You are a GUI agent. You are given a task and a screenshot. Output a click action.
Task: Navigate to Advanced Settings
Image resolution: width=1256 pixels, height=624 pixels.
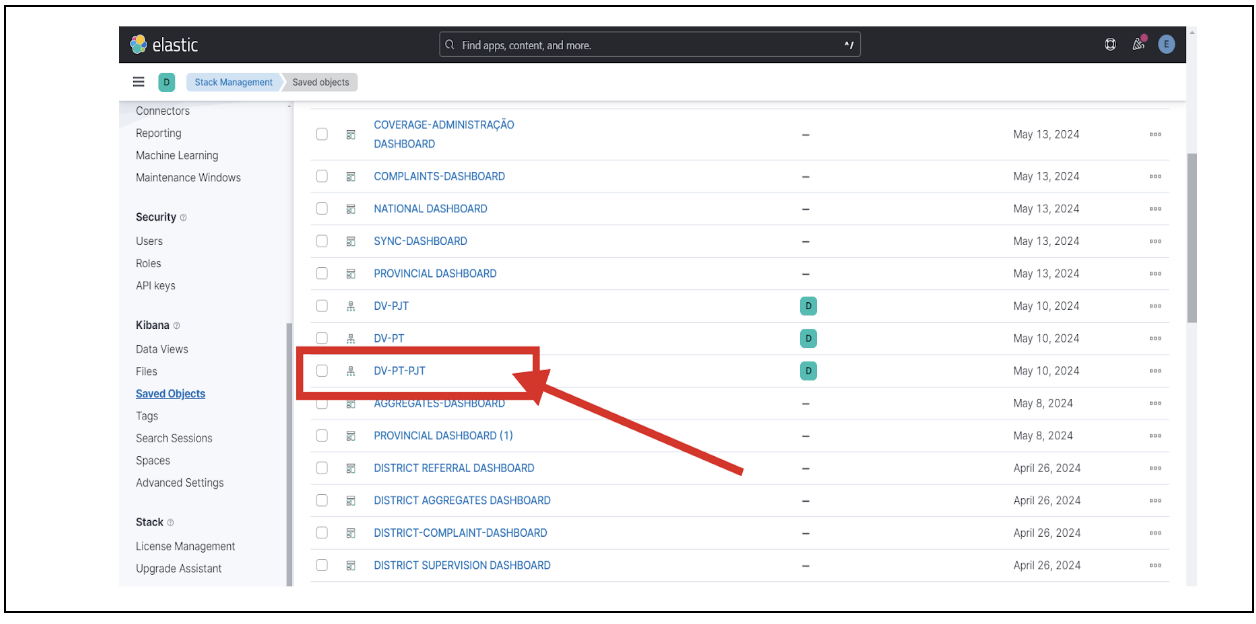(180, 483)
